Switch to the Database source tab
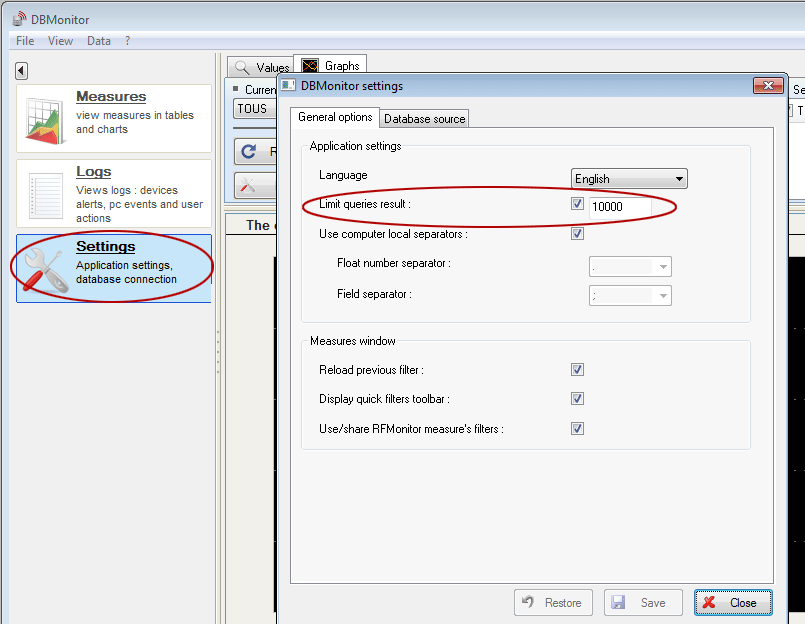The width and height of the screenshot is (805, 624). [x=425, y=119]
